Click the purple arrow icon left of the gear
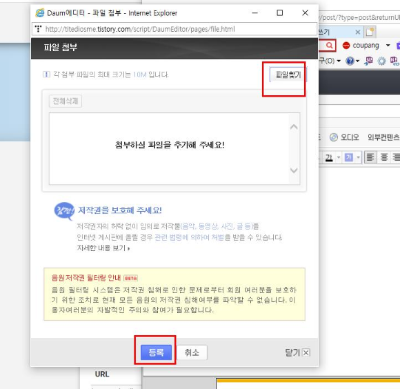 [369, 61]
